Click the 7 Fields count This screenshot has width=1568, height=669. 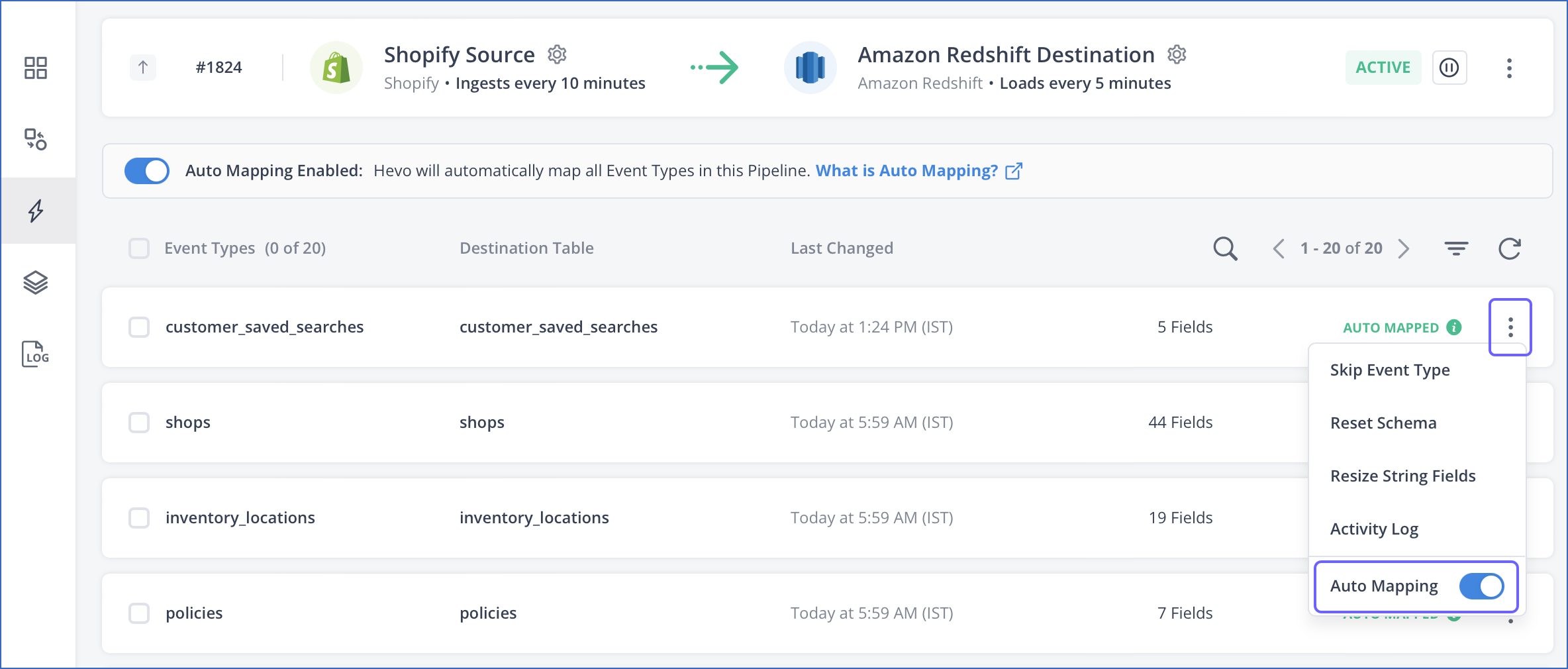1185,613
